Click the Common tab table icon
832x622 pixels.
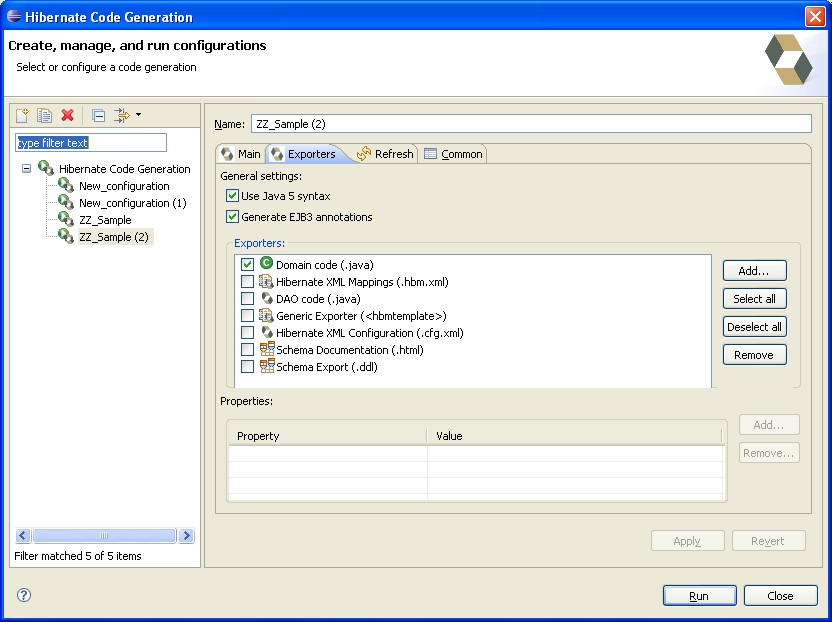tap(430, 154)
